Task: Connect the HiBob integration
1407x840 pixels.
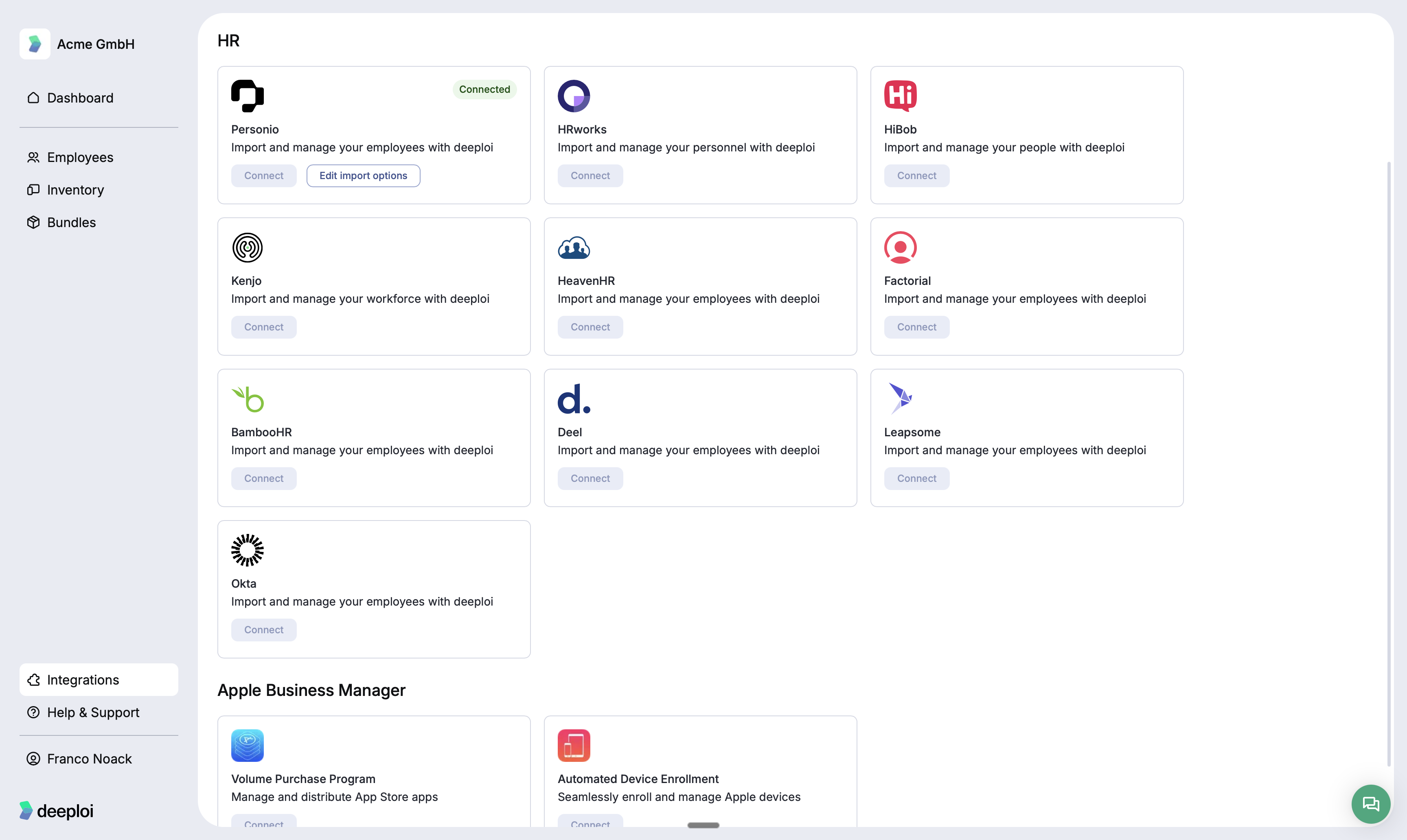Action: [x=917, y=175]
